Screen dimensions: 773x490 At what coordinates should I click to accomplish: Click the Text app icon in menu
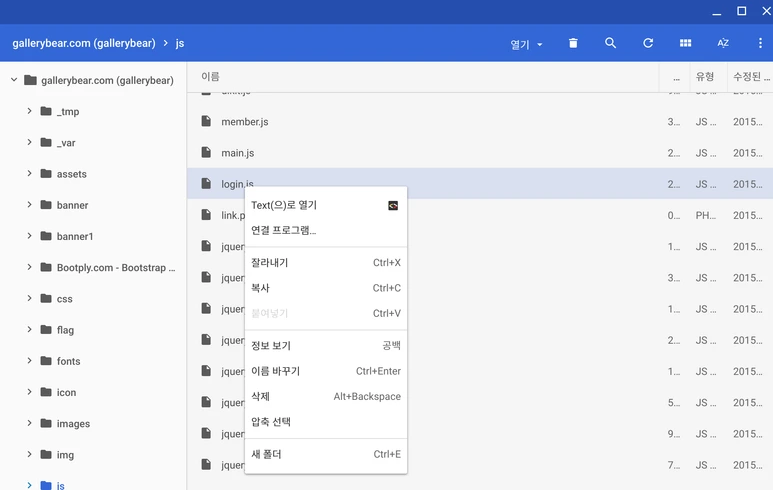(x=393, y=206)
